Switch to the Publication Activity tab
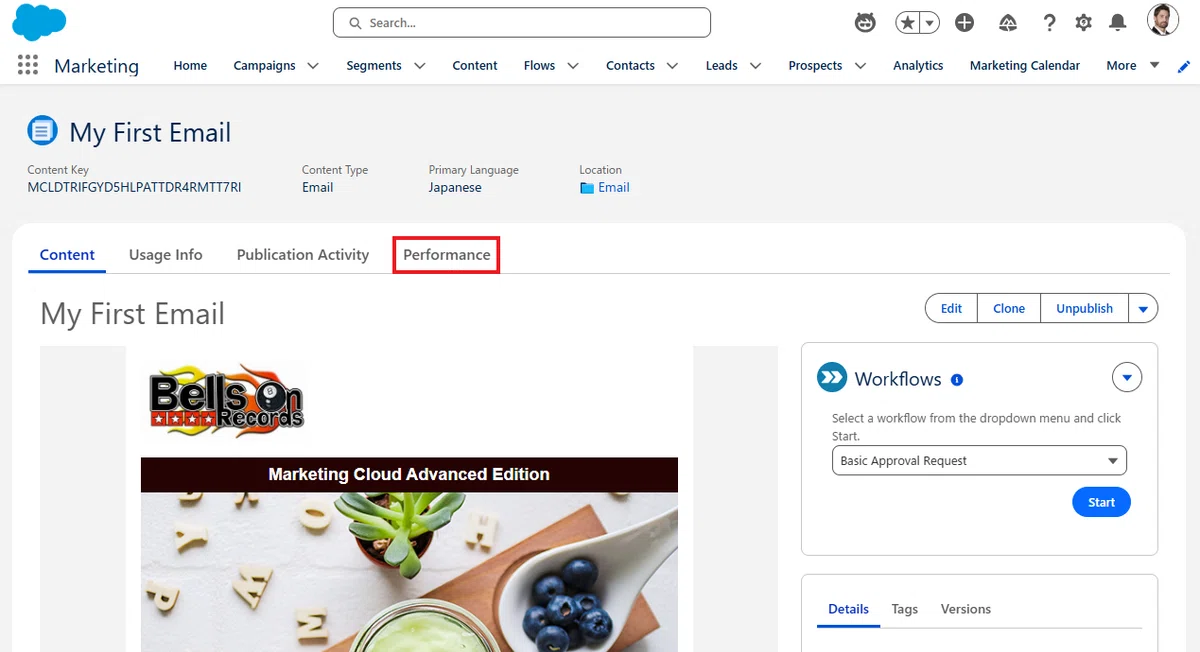This screenshot has height=652, width=1200. pos(303,255)
